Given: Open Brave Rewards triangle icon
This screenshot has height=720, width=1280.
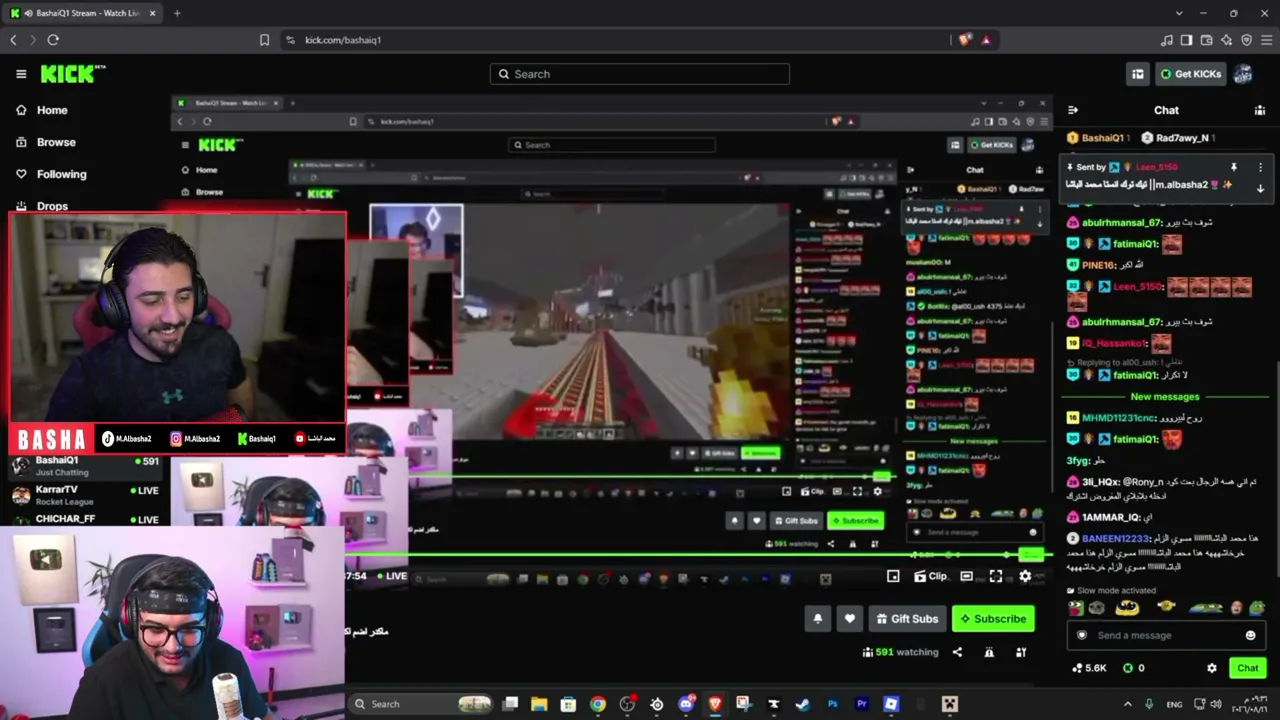Looking at the screenshot, I should click(x=986, y=40).
